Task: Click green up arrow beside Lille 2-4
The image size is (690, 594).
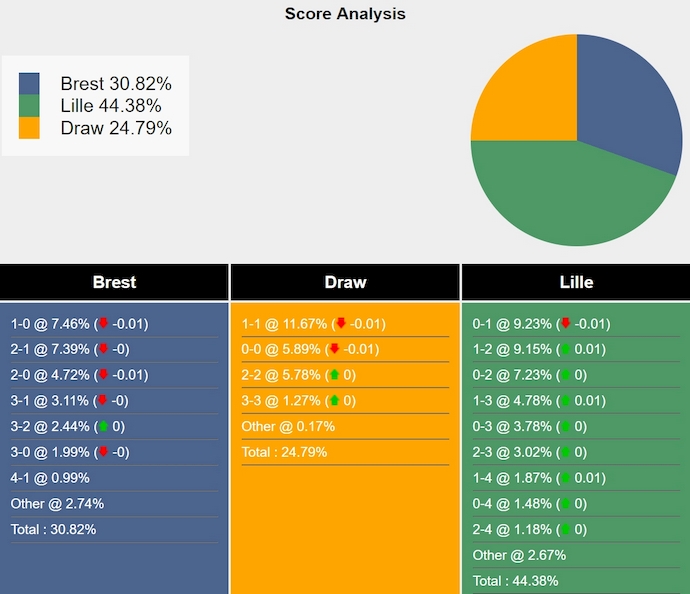Action: 565,529
